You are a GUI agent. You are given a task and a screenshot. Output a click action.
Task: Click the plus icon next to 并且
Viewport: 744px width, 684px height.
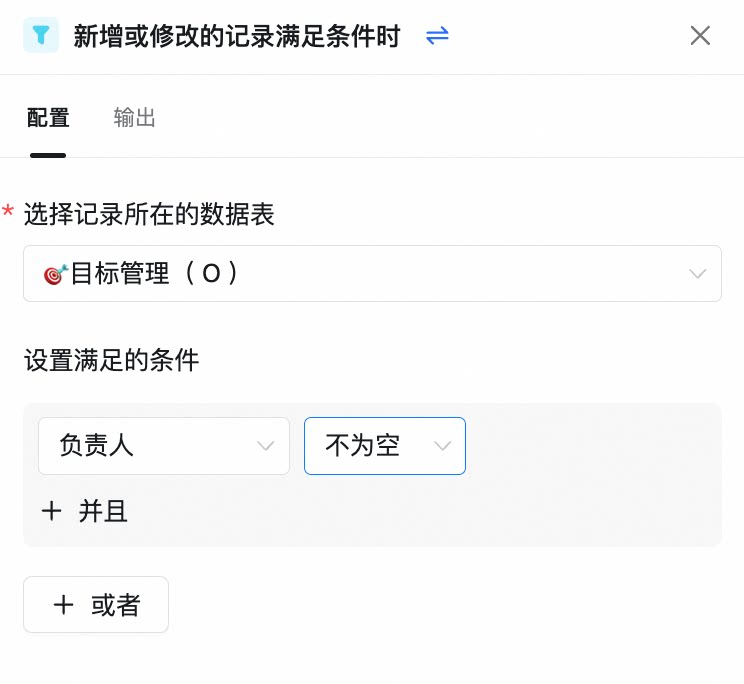click(x=51, y=511)
